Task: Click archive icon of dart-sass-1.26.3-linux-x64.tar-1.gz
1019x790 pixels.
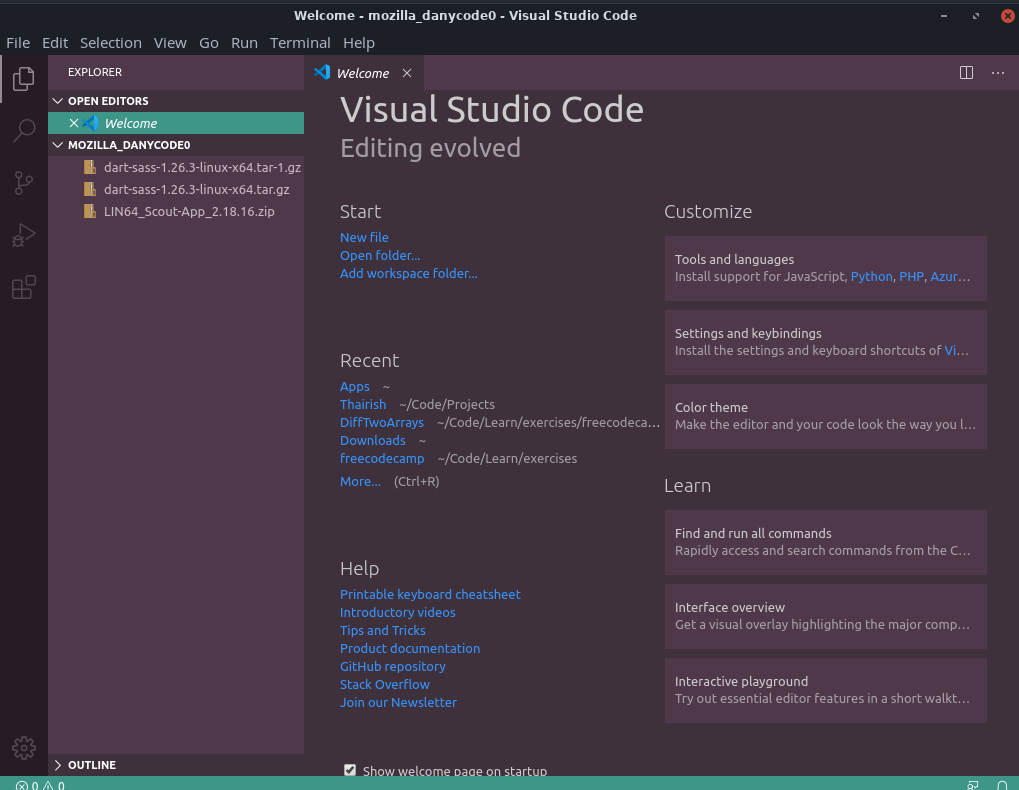Action: coord(90,167)
